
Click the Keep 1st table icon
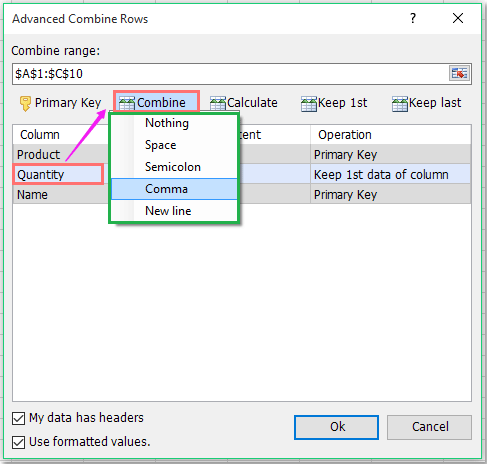pyautogui.click(x=309, y=103)
